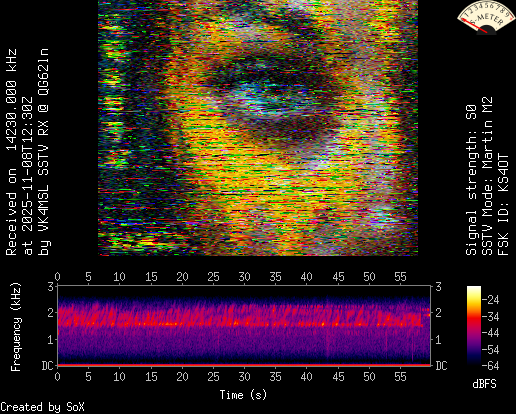
Task: Select the "Signal strength: S0" text
Action: tap(471, 180)
